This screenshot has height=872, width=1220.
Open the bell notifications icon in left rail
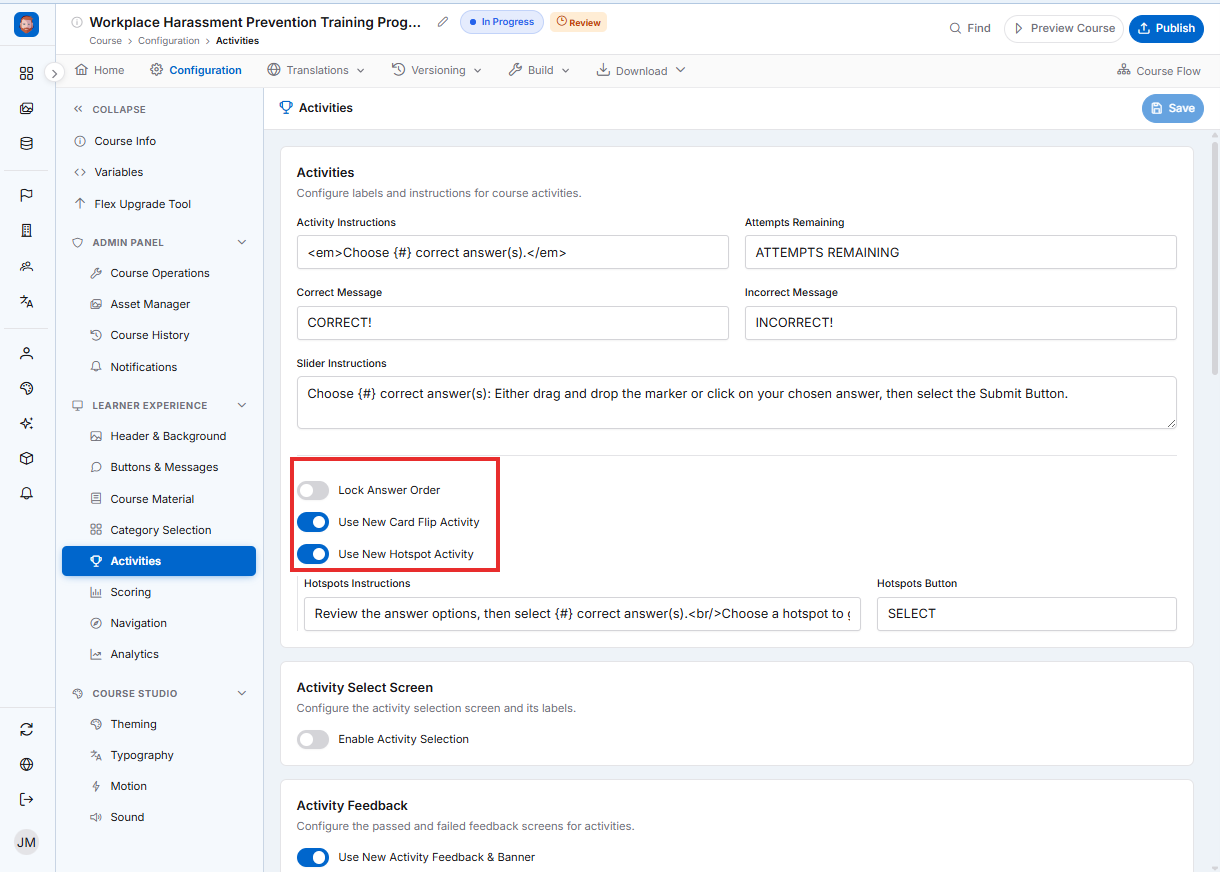click(27, 493)
